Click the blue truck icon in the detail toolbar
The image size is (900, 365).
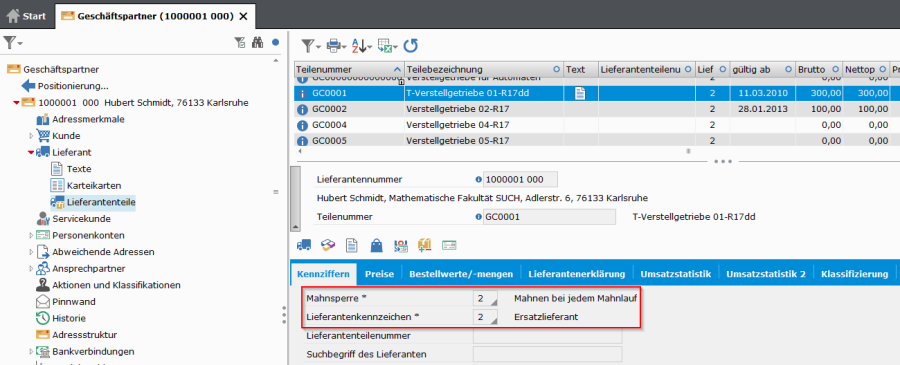pyautogui.click(x=304, y=246)
